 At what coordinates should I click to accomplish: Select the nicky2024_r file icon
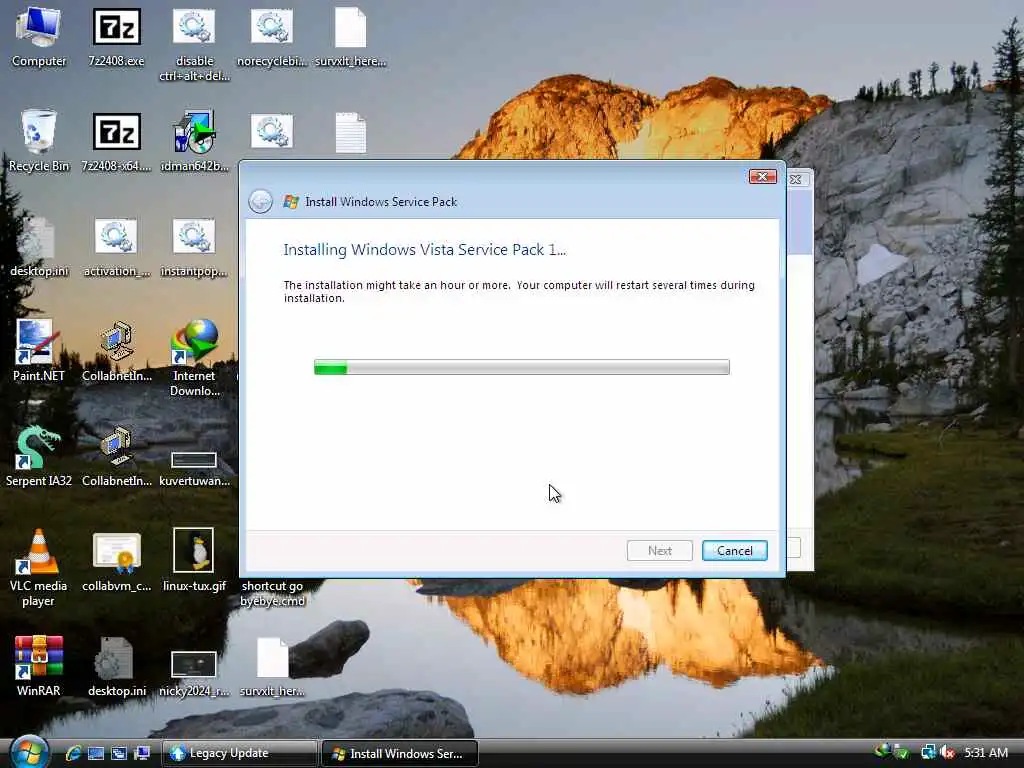tap(194, 673)
